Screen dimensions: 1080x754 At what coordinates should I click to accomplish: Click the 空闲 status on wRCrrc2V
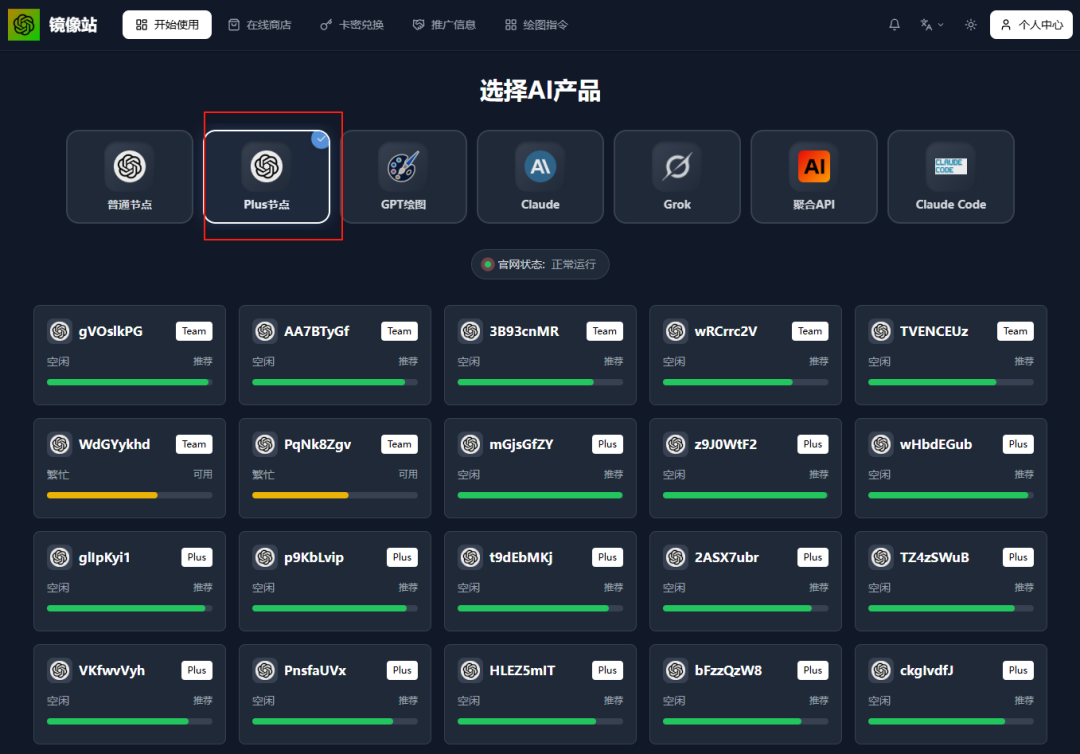click(x=674, y=362)
